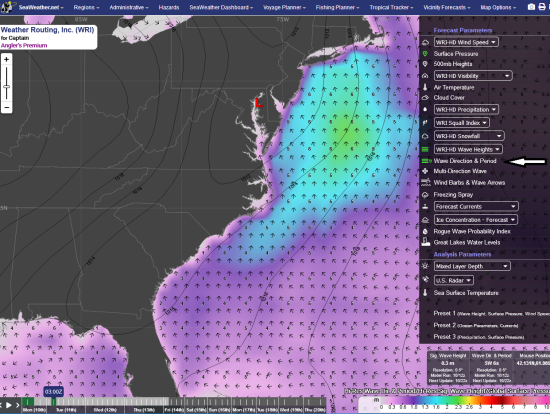Expand the Forecast Currents dropdown
This screenshot has width=550, height=414.
[476, 207]
